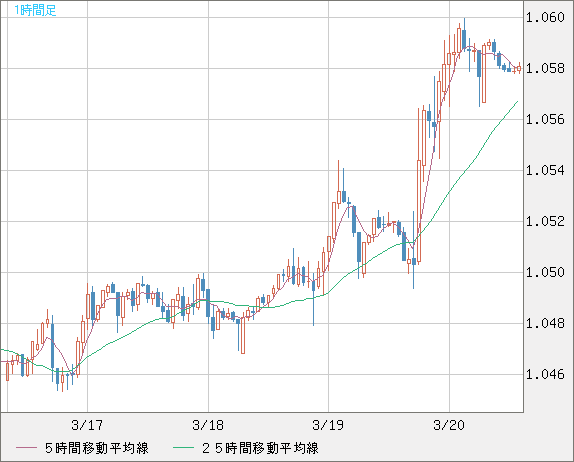Click the 1.052 price axis label
The image size is (574, 462).
coord(545,221)
